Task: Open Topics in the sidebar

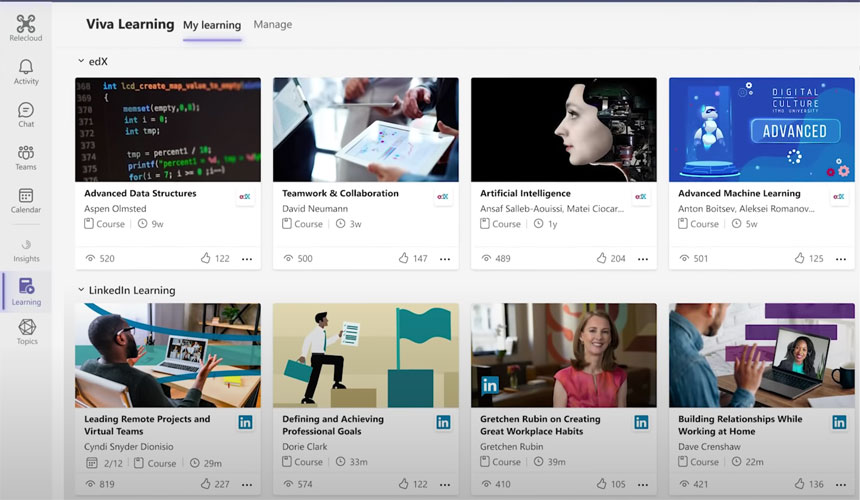Action: click(27, 332)
